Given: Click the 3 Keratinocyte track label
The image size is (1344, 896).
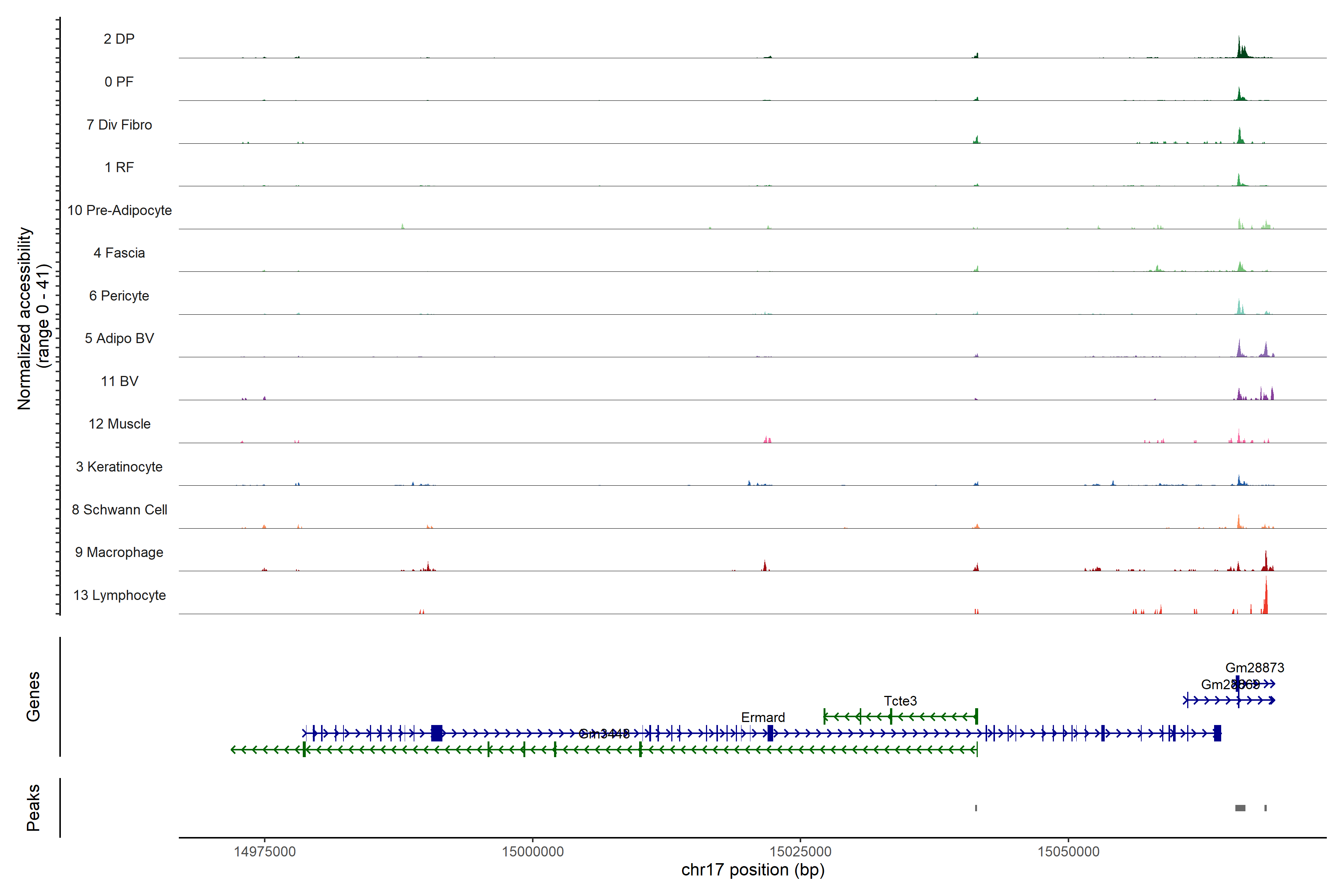Looking at the screenshot, I should (119, 467).
